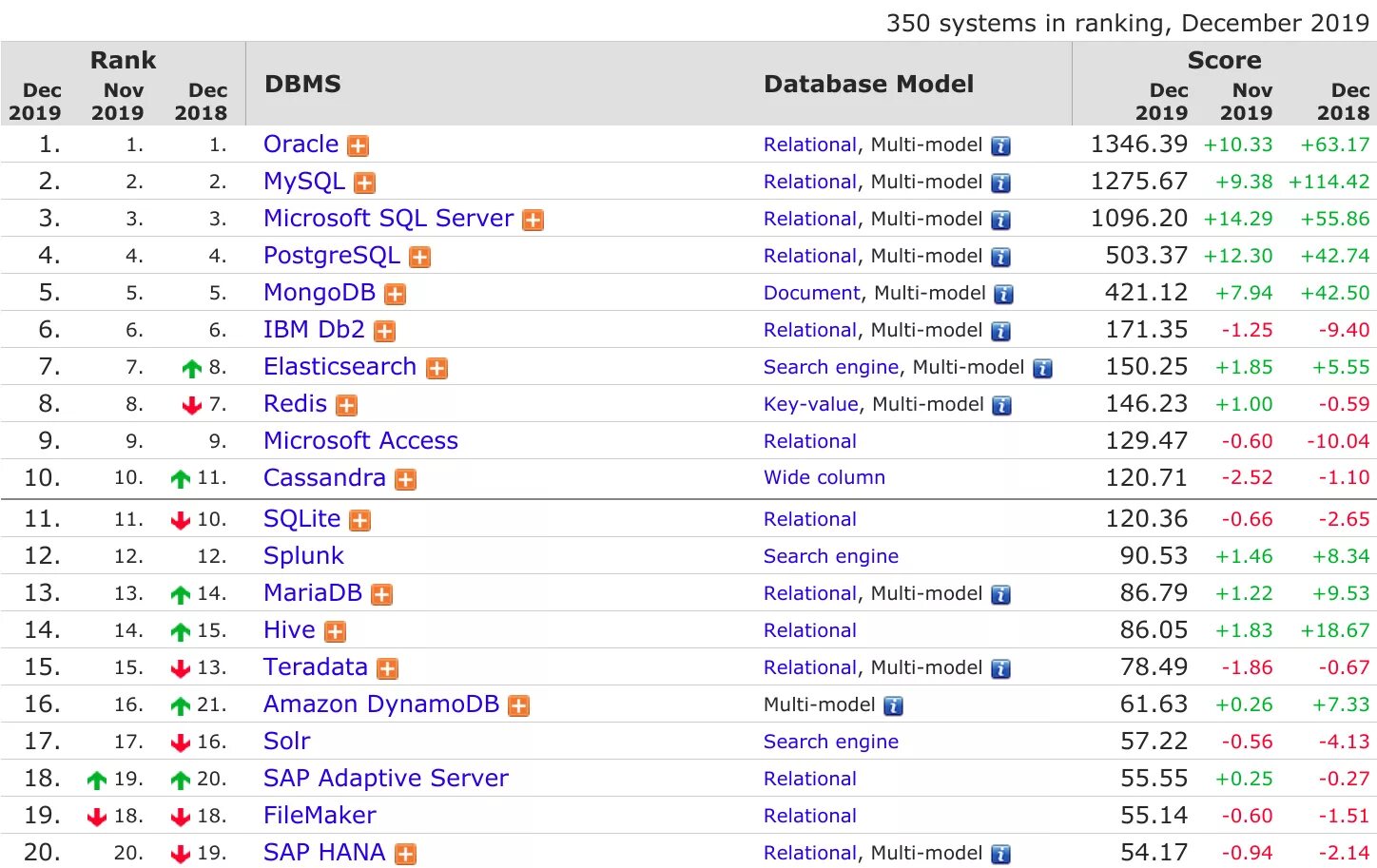
Task: Click the multi-model info icon in MySQL row
Action: pos(1000,183)
